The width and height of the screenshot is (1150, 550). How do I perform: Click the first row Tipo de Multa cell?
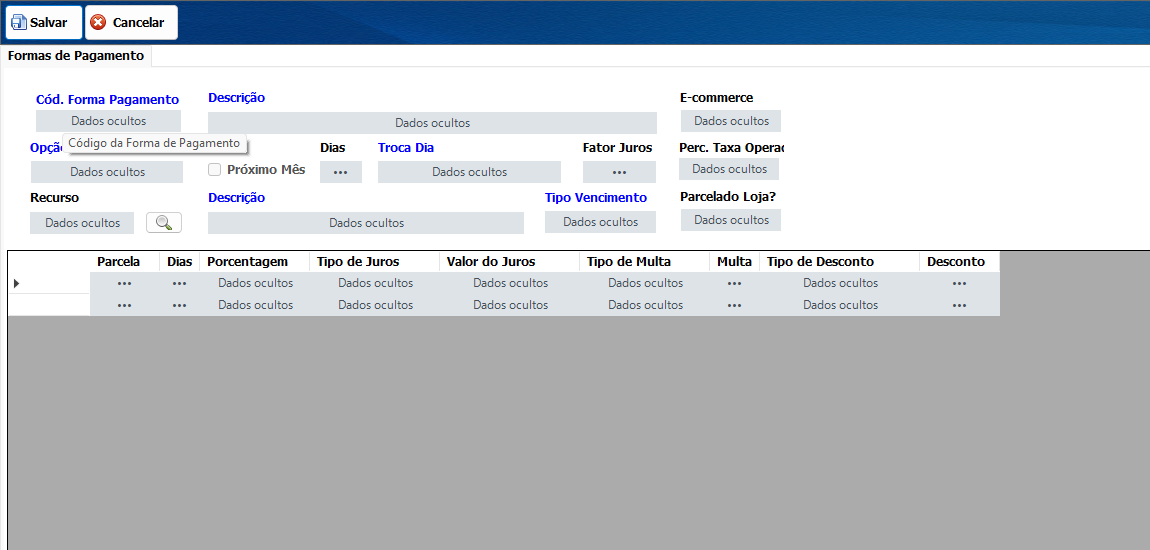coord(645,283)
